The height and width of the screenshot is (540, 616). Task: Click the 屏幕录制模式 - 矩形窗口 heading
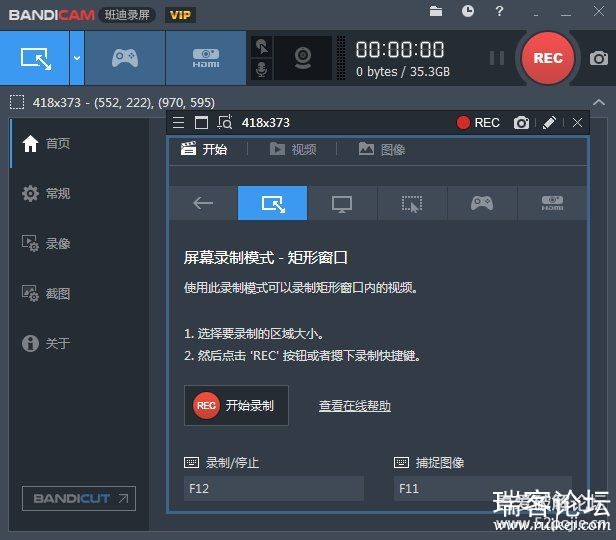coord(266,258)
